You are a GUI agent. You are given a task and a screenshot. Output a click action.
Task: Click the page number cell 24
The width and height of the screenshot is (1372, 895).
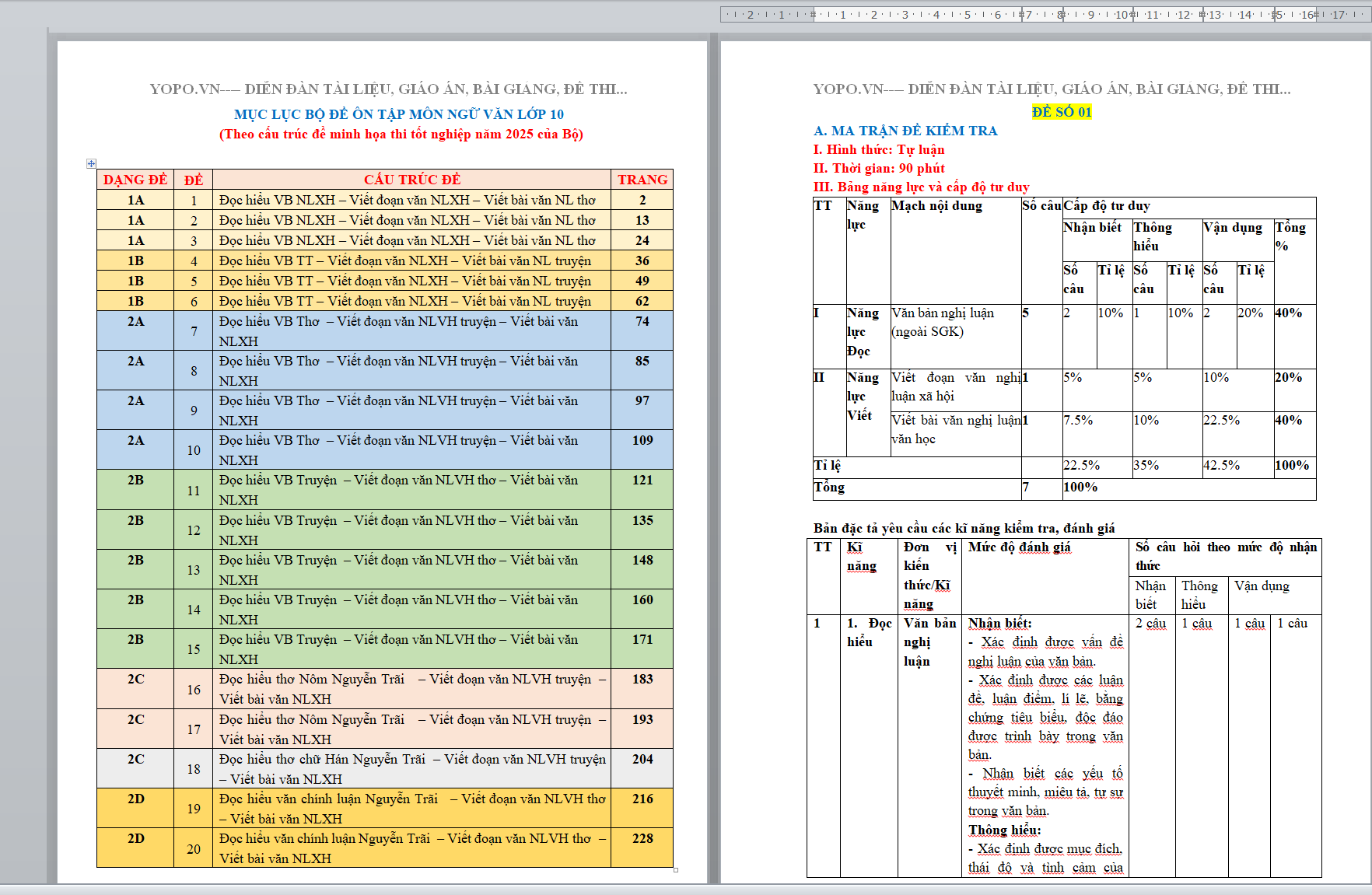[x=642, y=240]
